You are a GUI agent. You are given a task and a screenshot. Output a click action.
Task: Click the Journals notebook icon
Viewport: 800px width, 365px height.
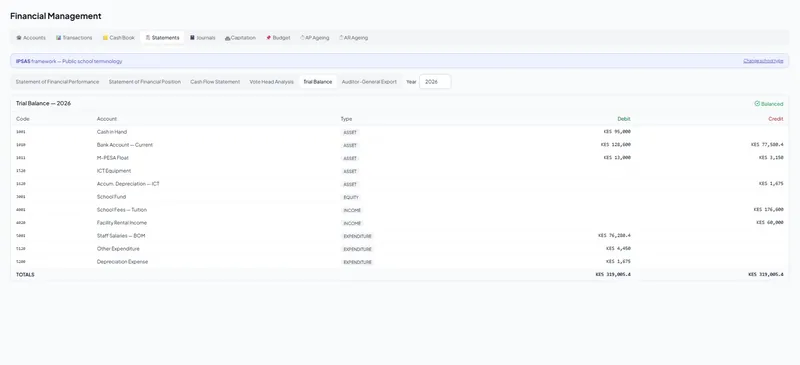[192, 38]
